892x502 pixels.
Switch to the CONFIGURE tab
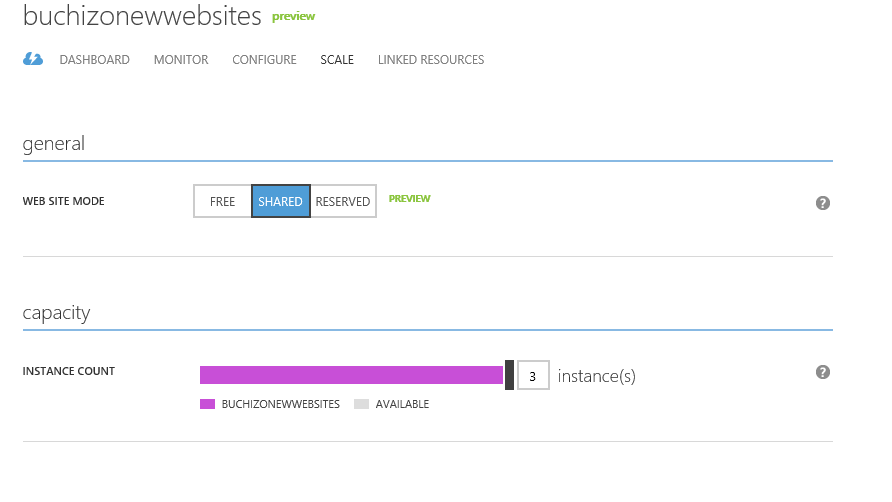pos(264,60)
